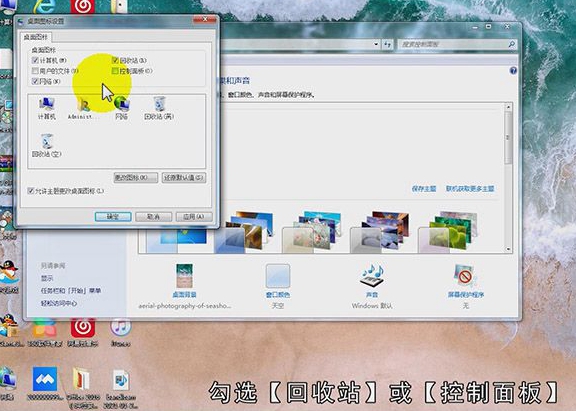Click the theme list scrollbar down arrow
Screen dimensions: 576x411
click(x=508, y=249)
